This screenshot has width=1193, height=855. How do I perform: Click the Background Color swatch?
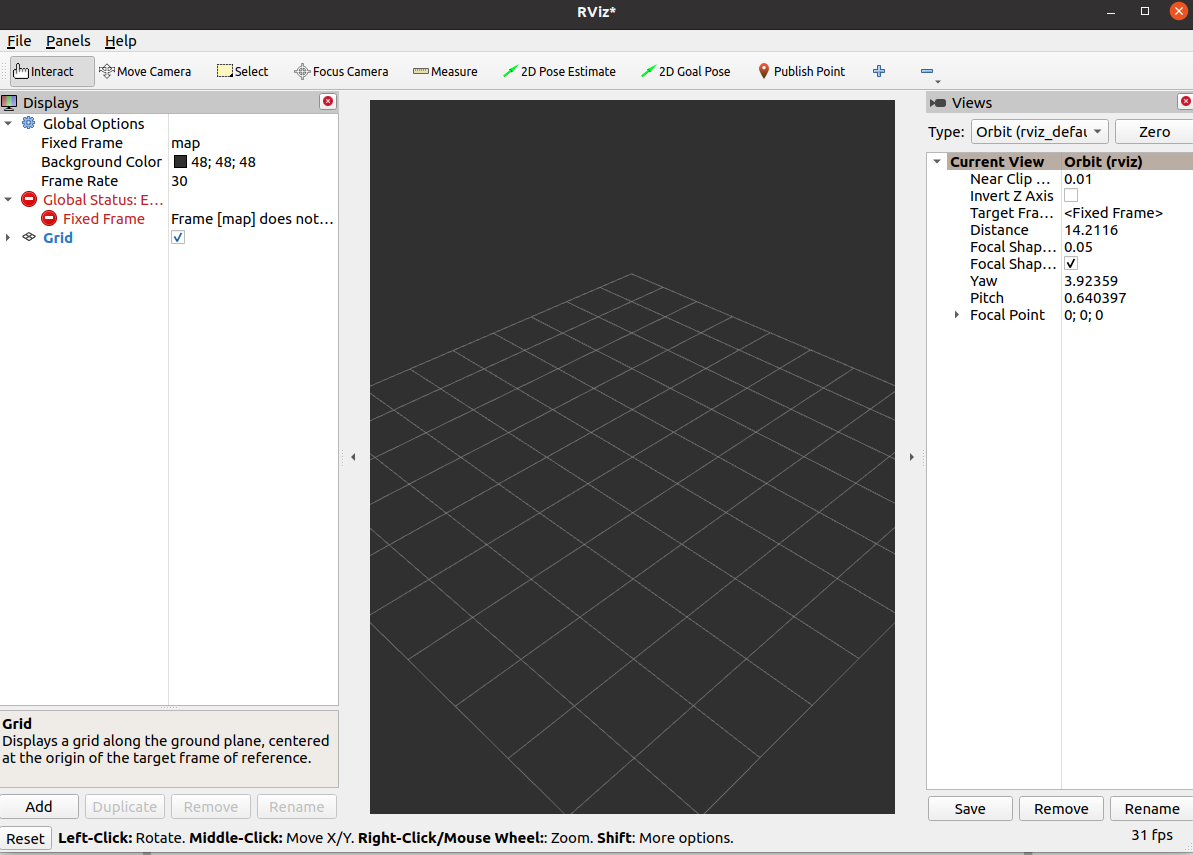tap(180, 162)
